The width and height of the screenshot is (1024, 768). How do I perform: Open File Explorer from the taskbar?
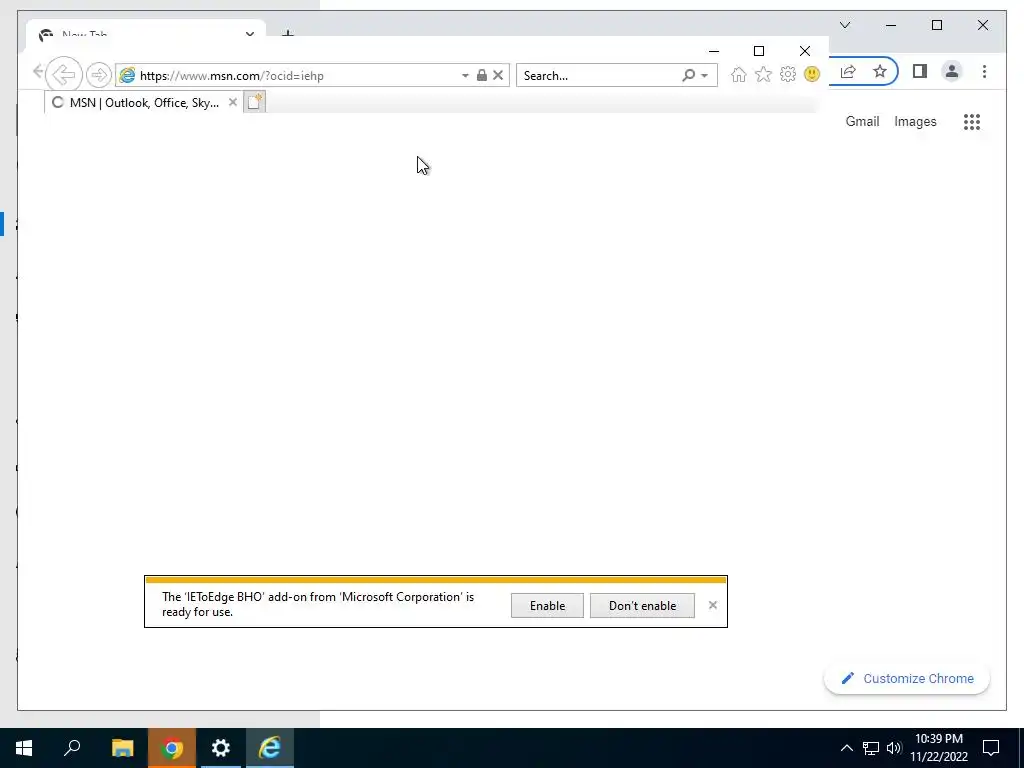point(122,748)
